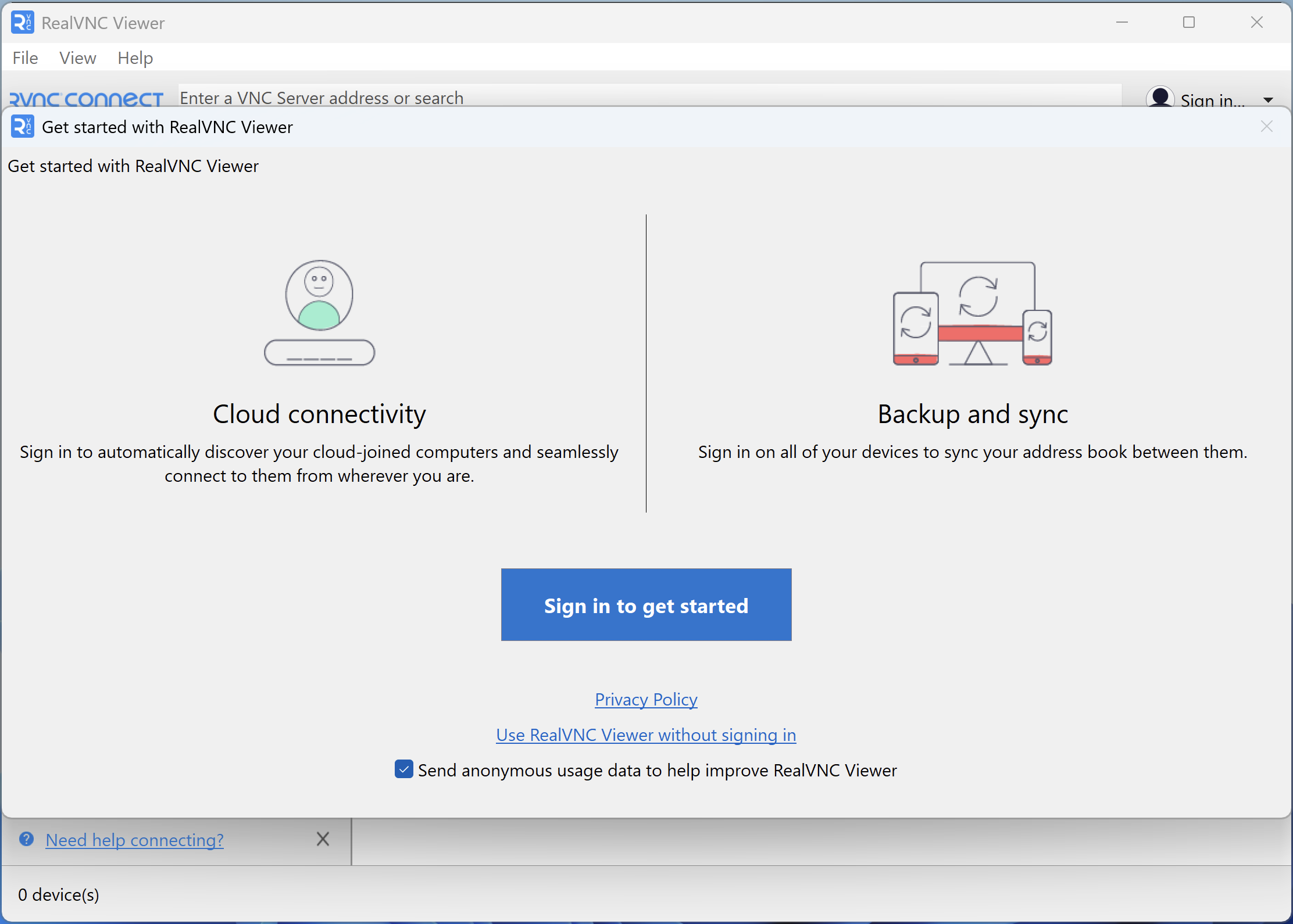Viewport: 1293px width, 924px height.
Task: Close the Get started with RealVNC Viewer dialog
Action: [x=1267, y=126]
